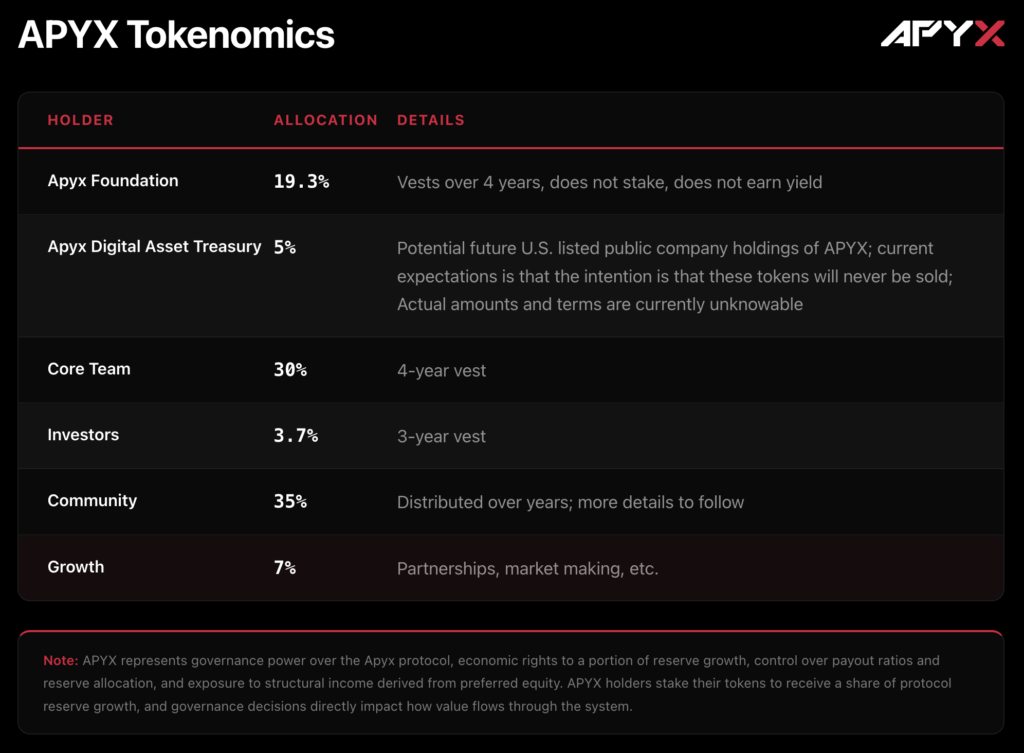The width and height of the screenshot is (1024, 753).
Task: Click the 5% allocation value
Action: [285, 247]
